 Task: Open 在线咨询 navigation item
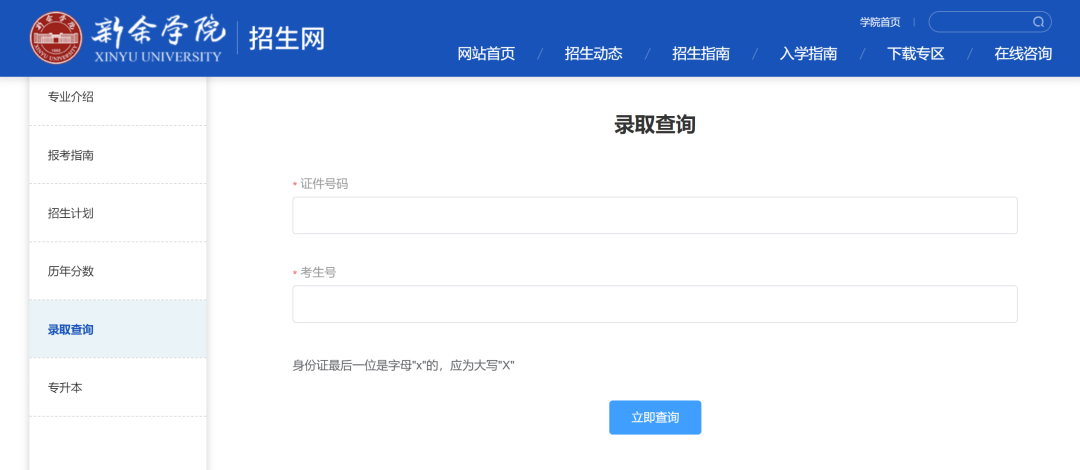point(1024,54)
